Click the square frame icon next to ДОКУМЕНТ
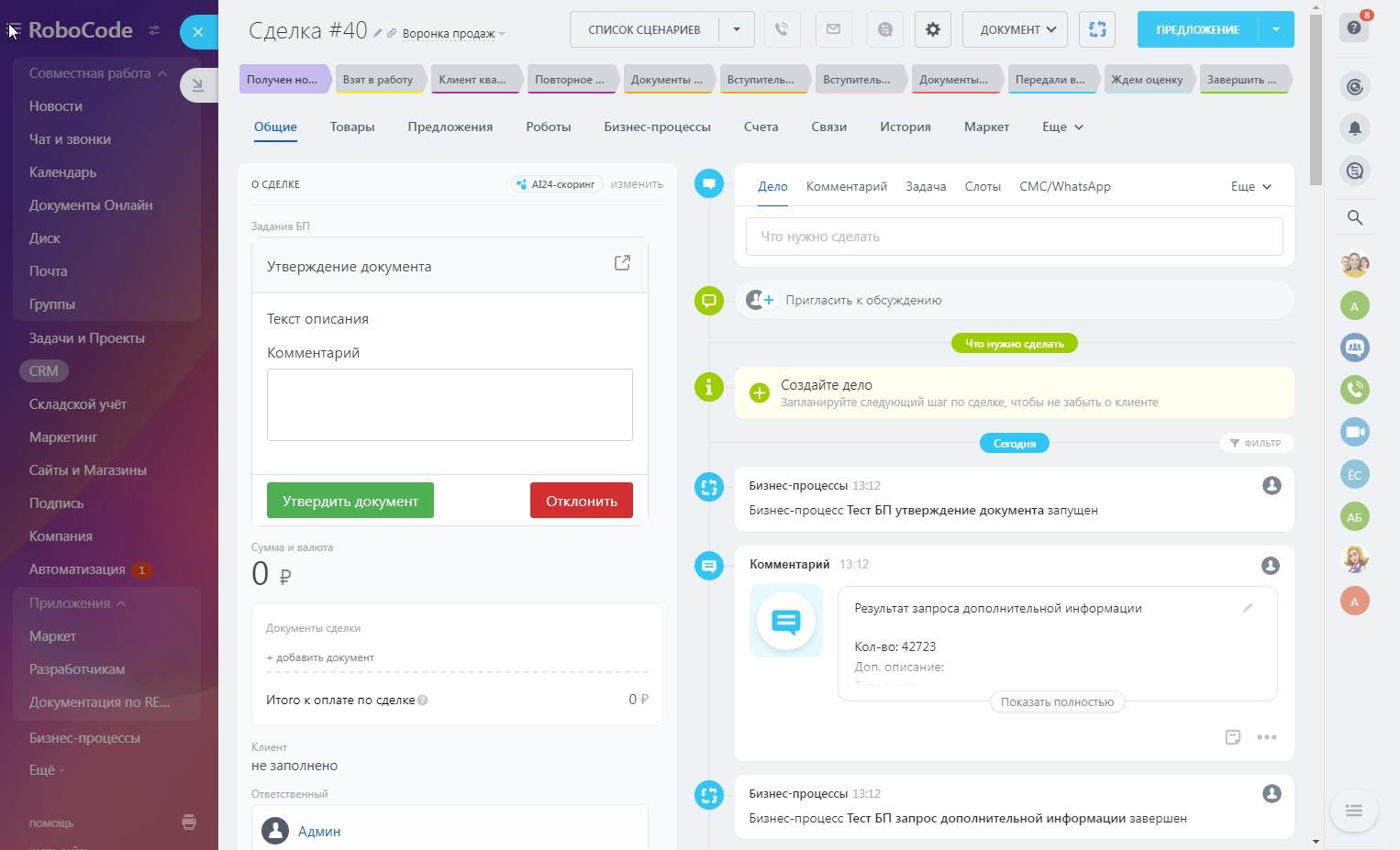The image size is (1400, 850). click(x=1097, y=29)
